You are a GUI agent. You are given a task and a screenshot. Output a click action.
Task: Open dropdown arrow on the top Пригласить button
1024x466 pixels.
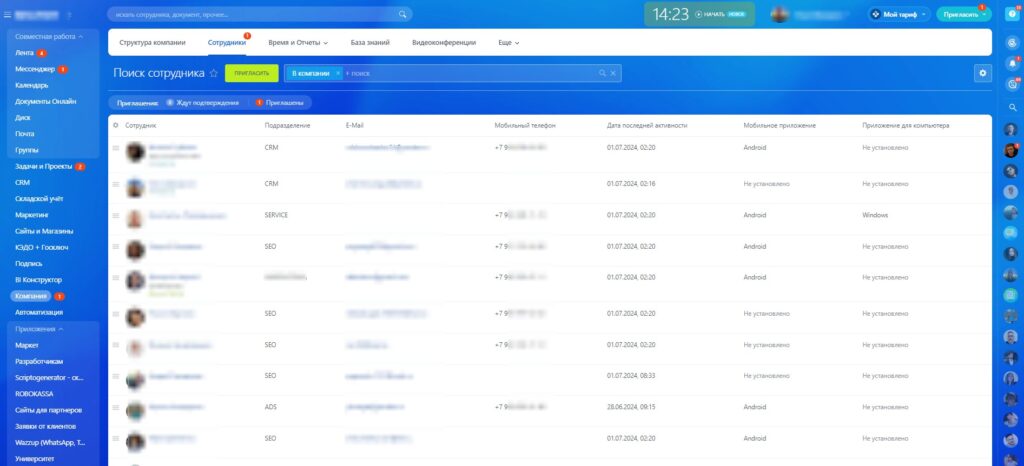[x=983, y=14]
